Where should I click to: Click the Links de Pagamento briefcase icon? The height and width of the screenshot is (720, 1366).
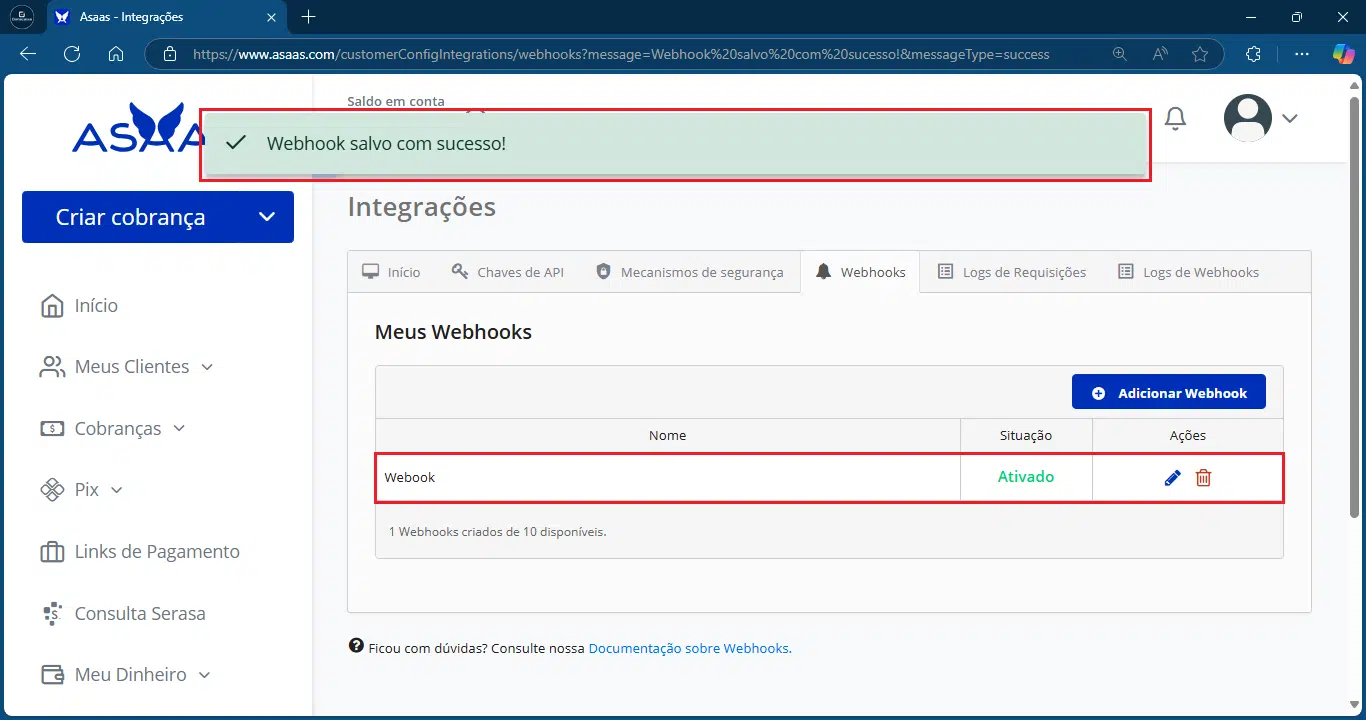[x=51, y=552]
